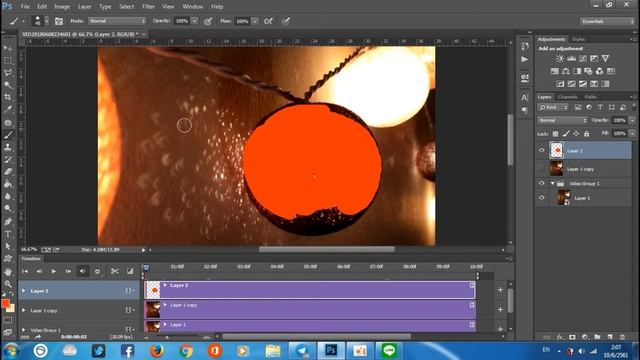Mute audio playback in Timeline
Viewport: 640px width, 360px height.
[x=83, y=271]
